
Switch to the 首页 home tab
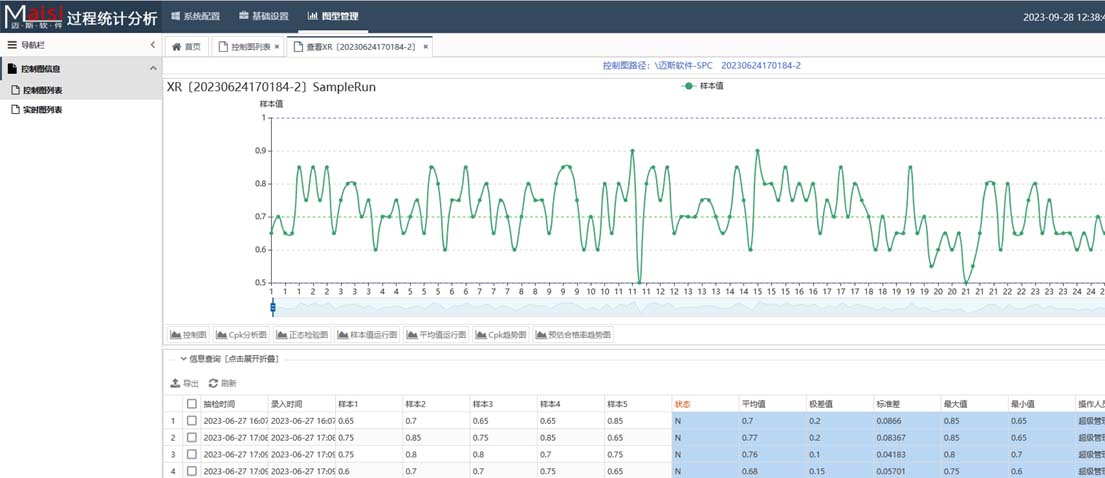tap(186, 47)
